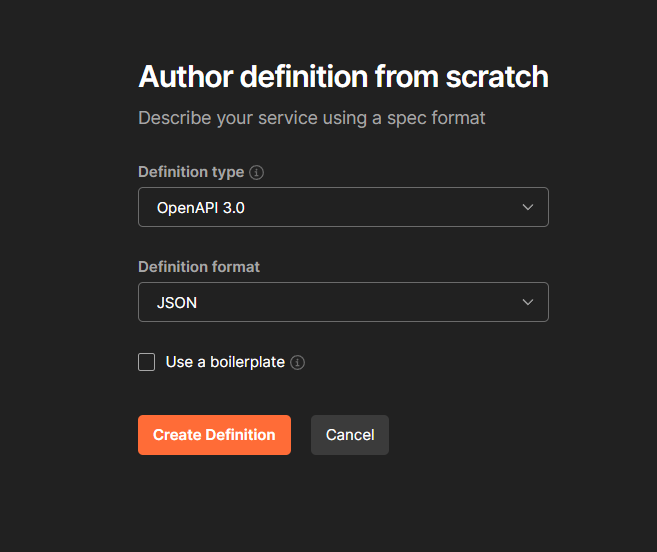Click the Definition format label

click(x=199, y=267)
